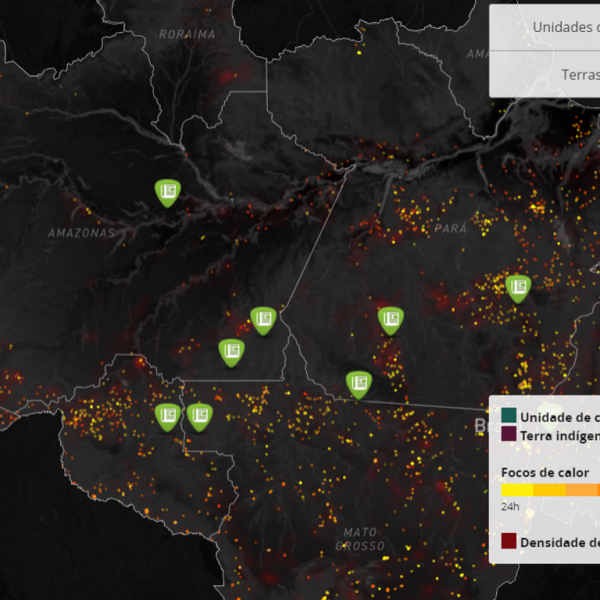Click the Roraima state label on the map
This screenshot has width=600, height=600.
tap(187, 34)
